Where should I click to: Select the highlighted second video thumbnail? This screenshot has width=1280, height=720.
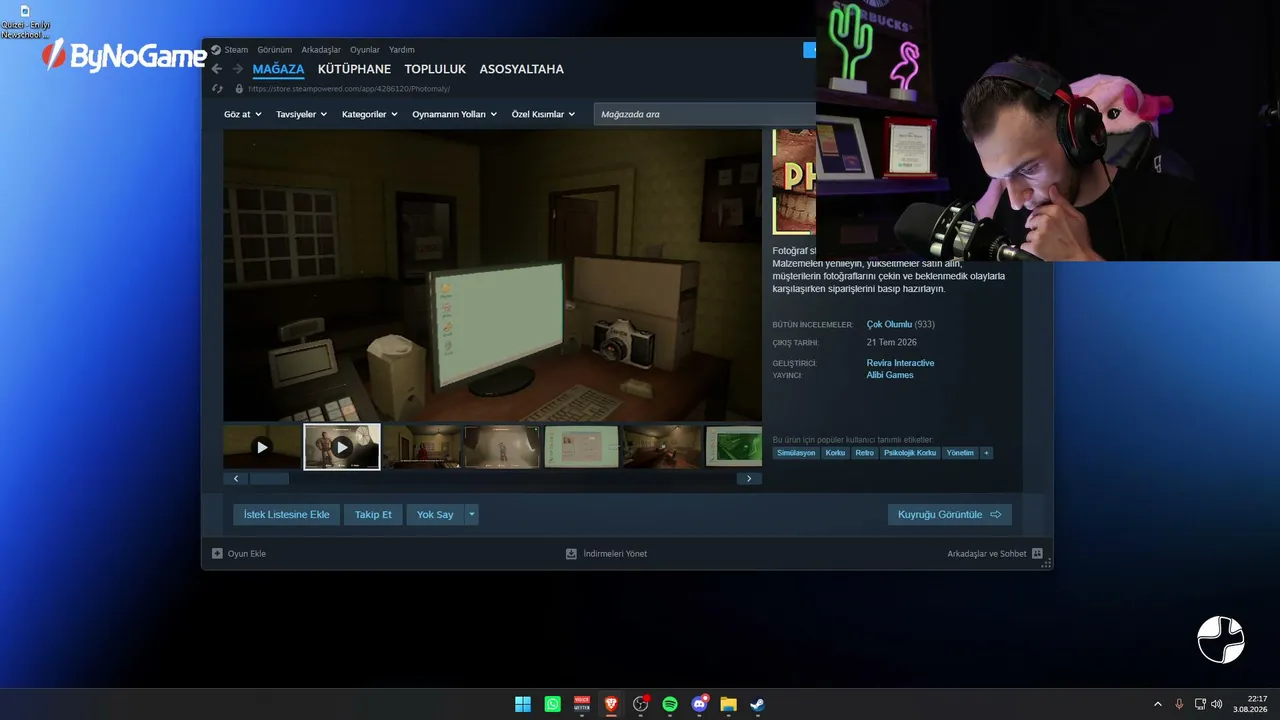click(342, 447)
